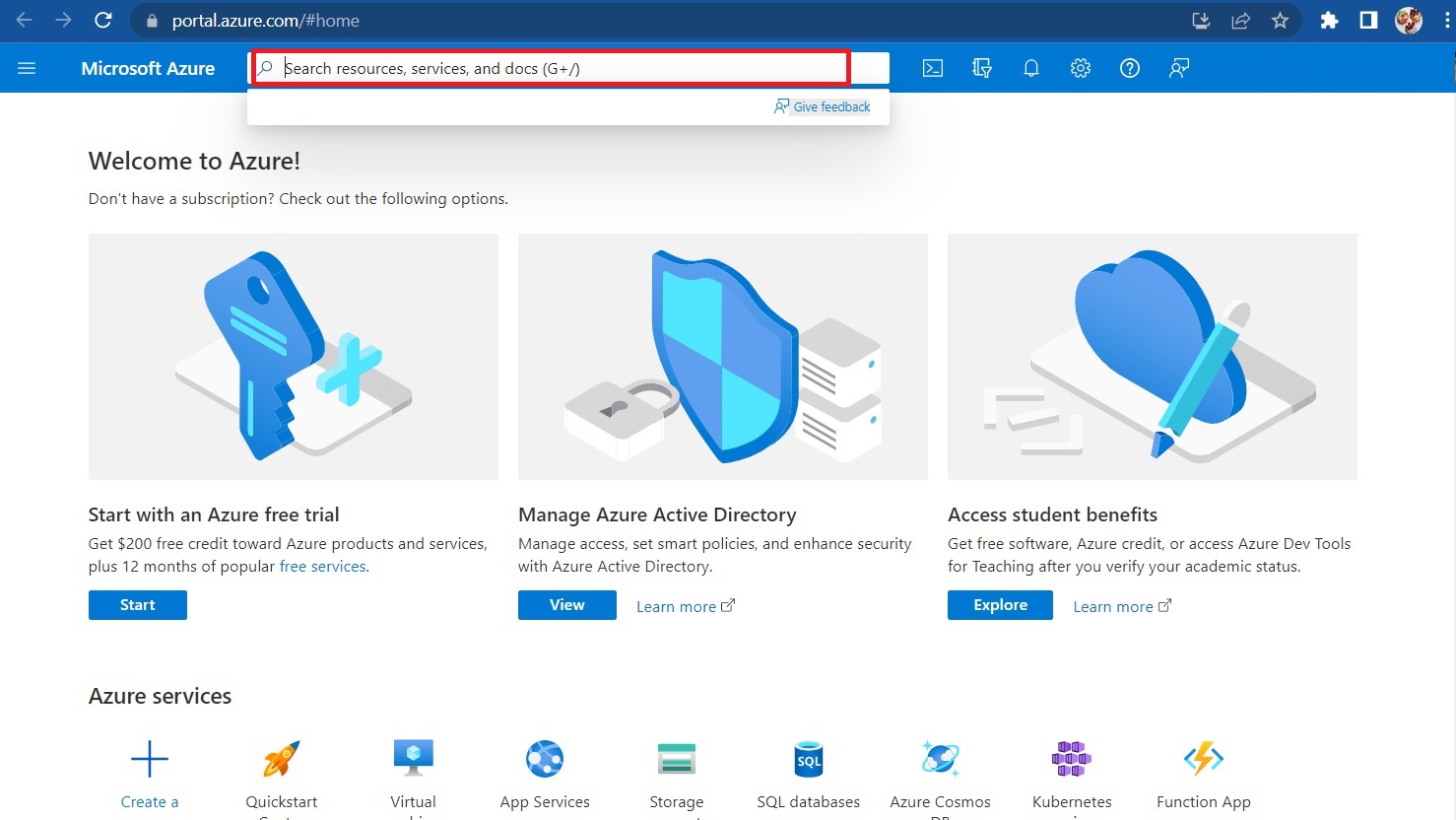Open Azure notifications bell
The width and height of the screenshot is (1456, 820).
tap(1030, 68)
